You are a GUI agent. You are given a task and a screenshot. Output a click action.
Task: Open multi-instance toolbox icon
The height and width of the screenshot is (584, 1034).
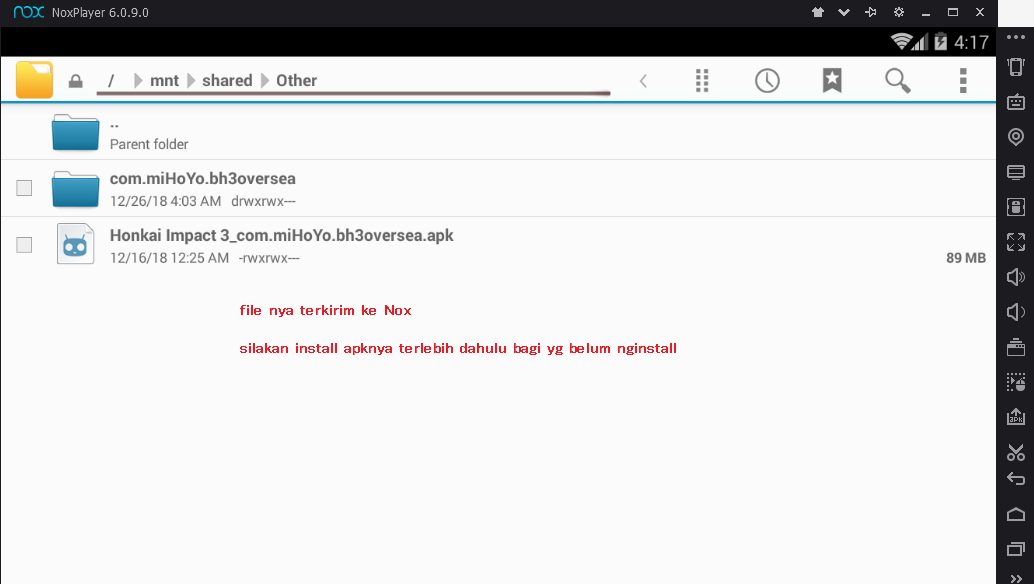(x=1016, y=347)
